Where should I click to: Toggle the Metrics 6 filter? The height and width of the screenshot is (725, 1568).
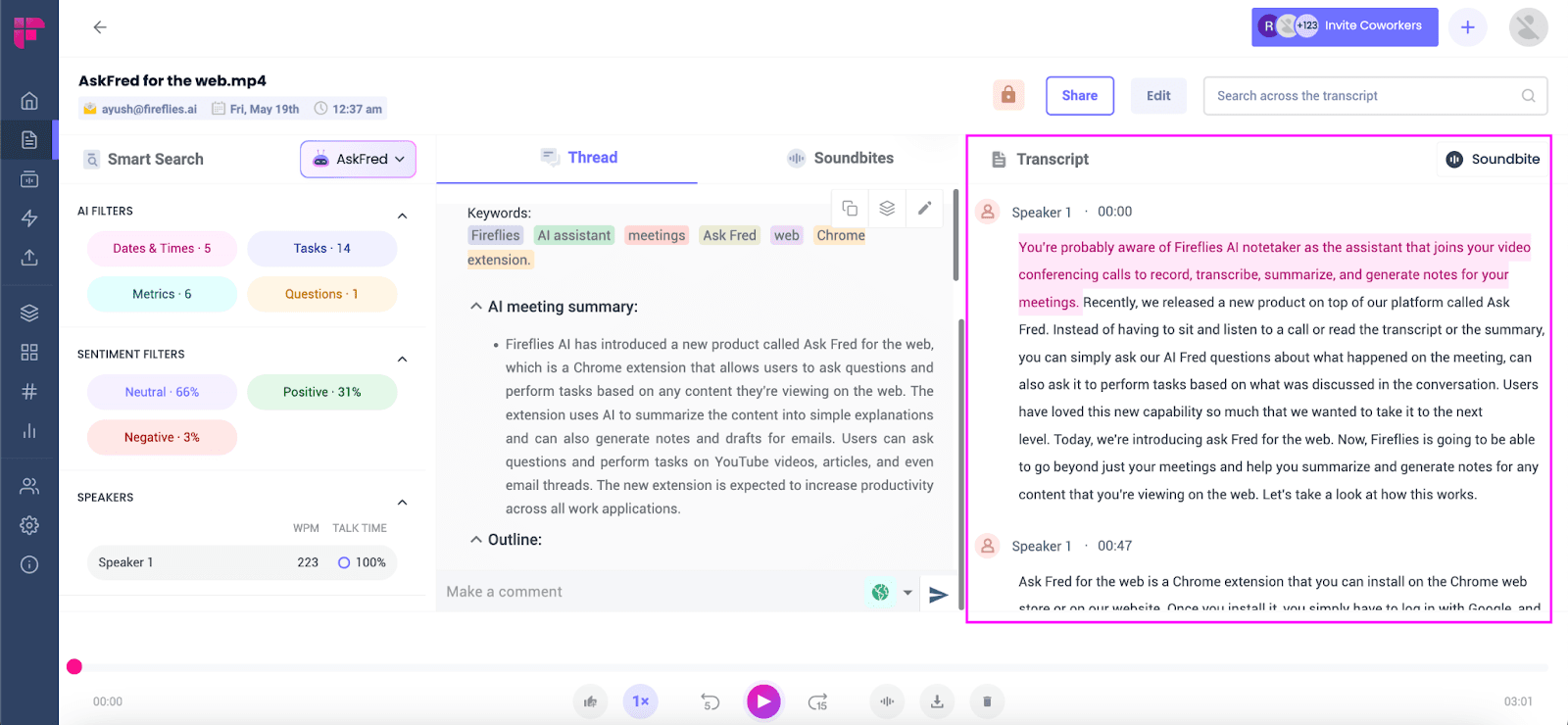(x=162, y=294)
